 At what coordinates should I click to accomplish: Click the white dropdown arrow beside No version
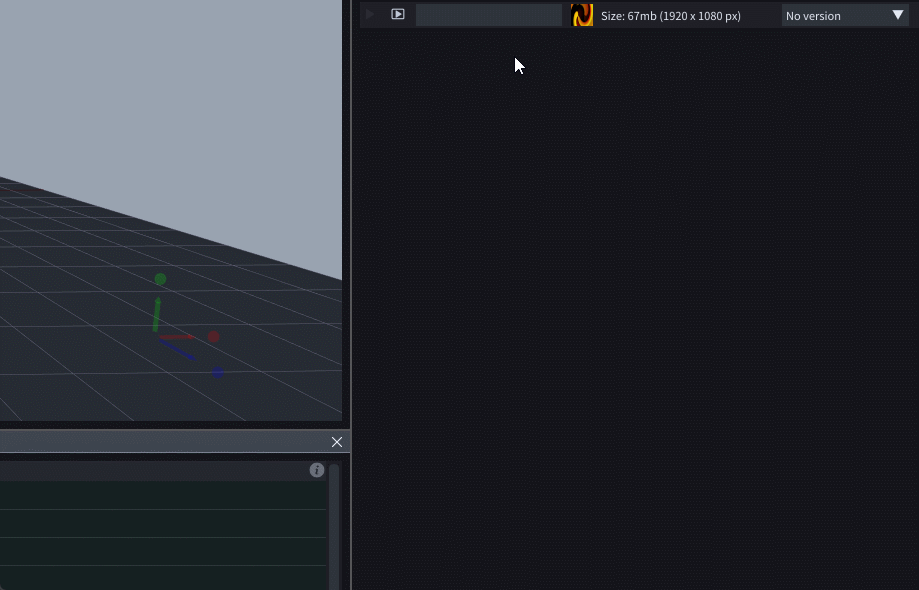[897, 15]
